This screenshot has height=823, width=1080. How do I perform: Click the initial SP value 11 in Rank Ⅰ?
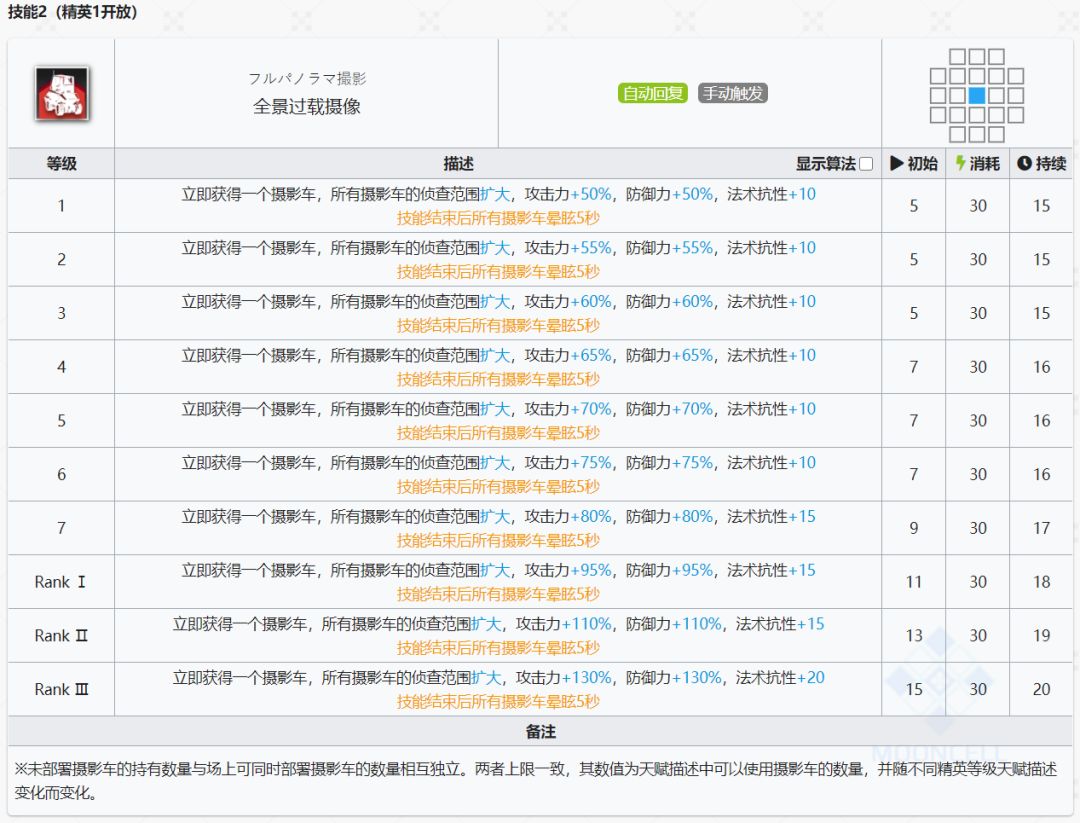tap(914, 582)
